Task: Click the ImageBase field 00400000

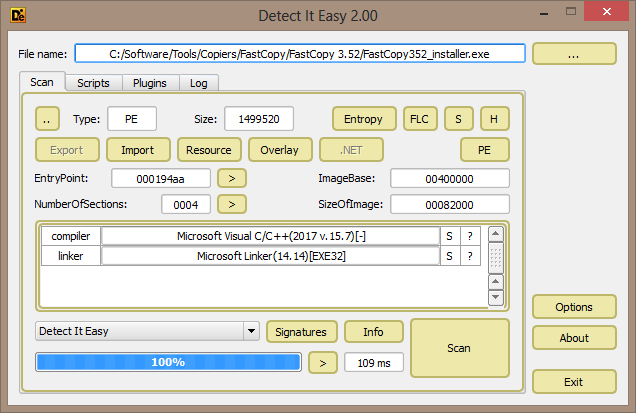Action: (x=449, y=179)
